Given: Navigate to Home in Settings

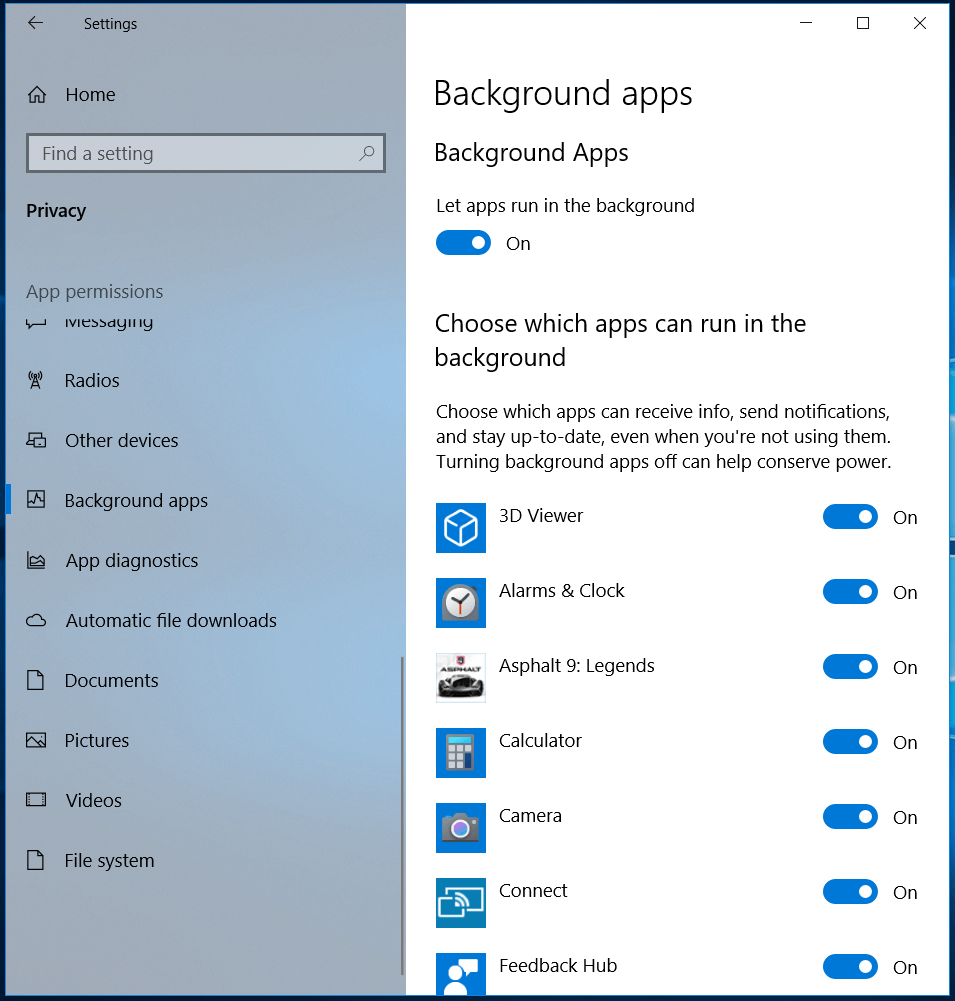Looking at the screenshot, I should click(90, 94).
